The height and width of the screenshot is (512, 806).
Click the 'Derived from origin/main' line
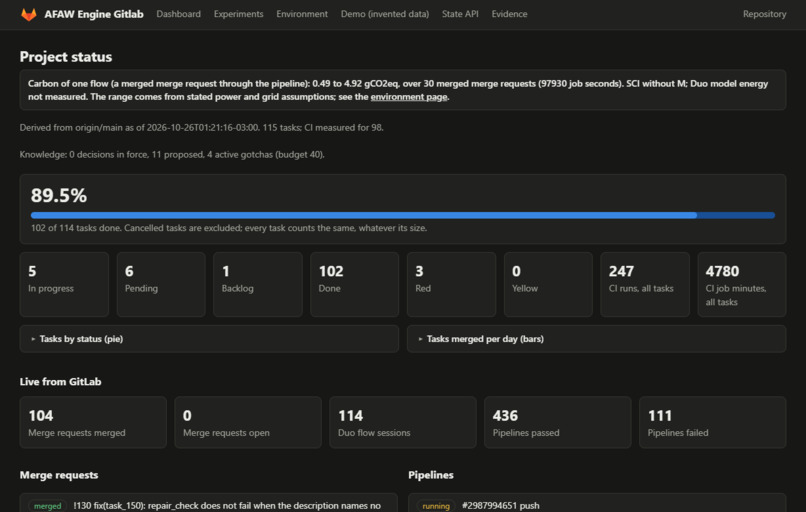(x=202, y=127)
